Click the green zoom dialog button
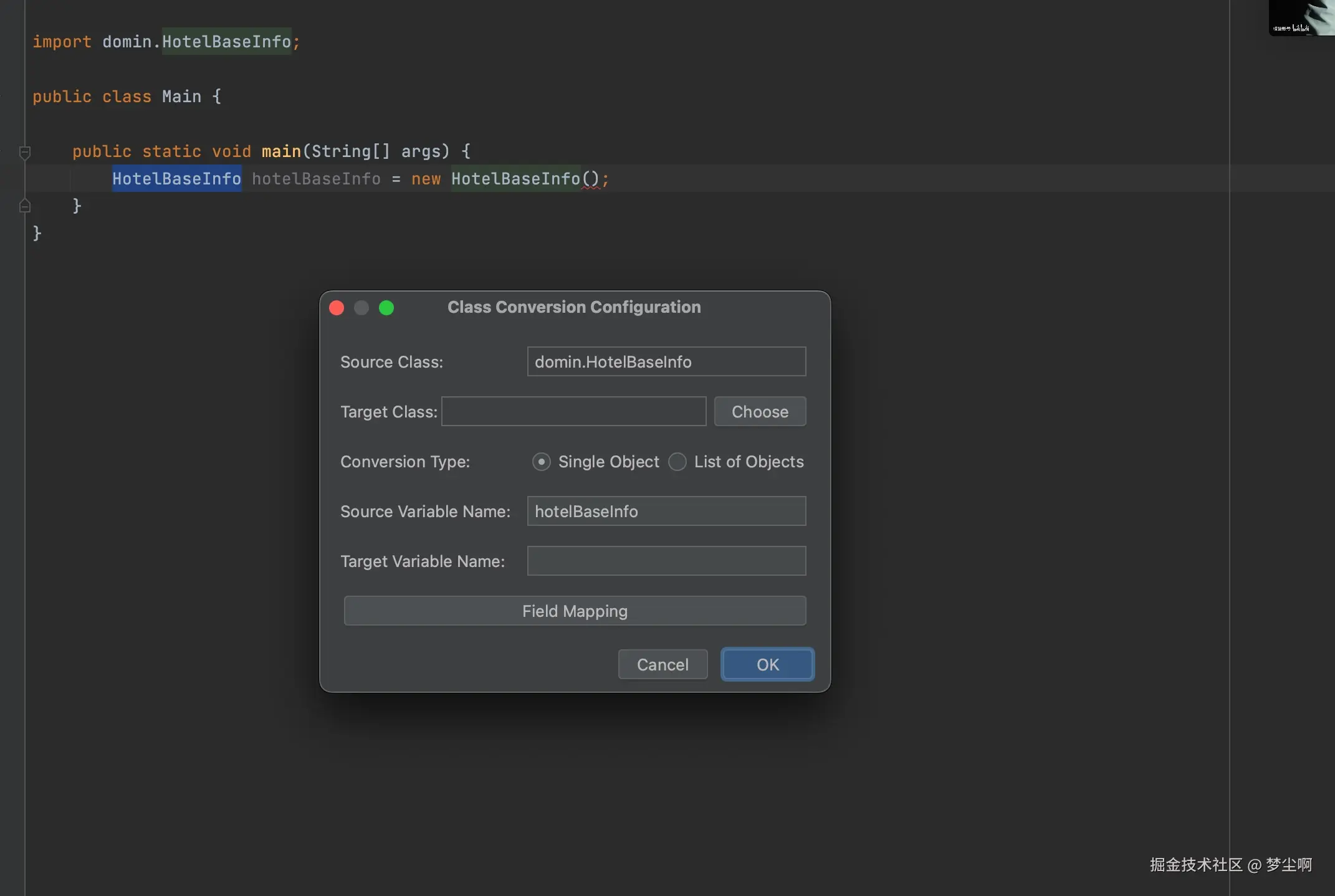This screenshot has width=1335, height=896. click(386, 308)
